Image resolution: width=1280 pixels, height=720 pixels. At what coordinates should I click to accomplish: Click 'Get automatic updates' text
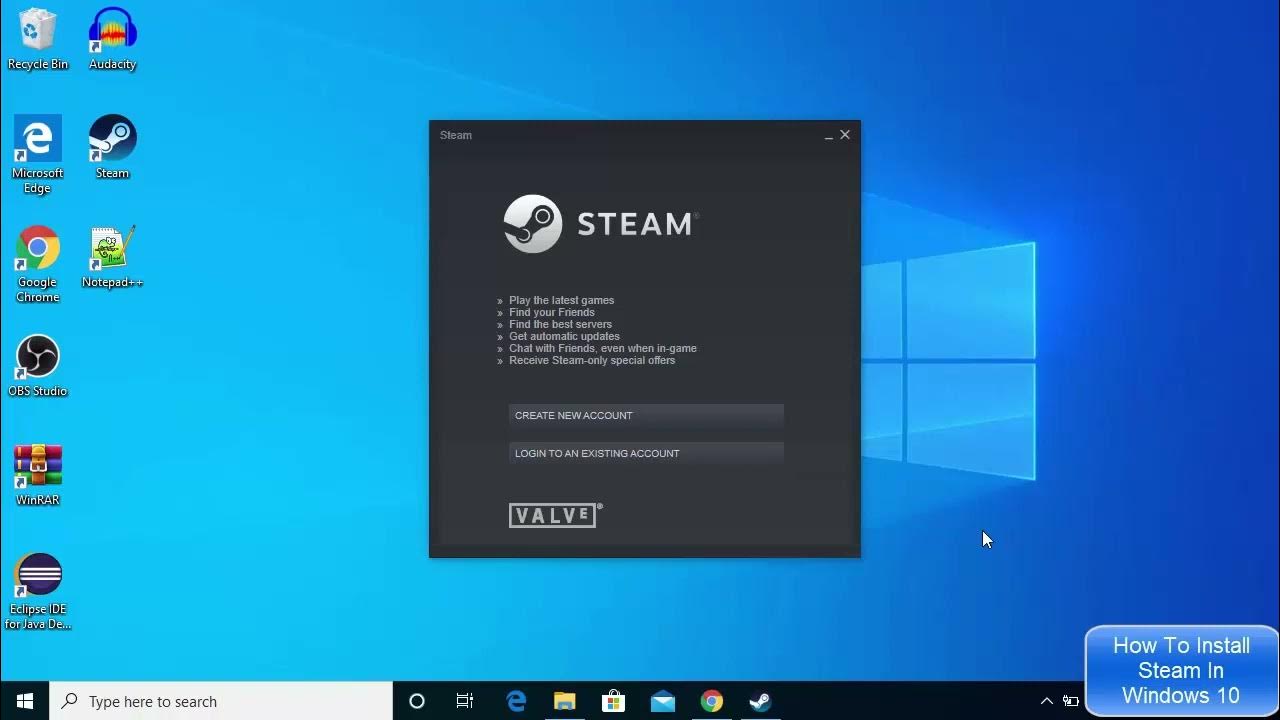[x=564, y=336]
